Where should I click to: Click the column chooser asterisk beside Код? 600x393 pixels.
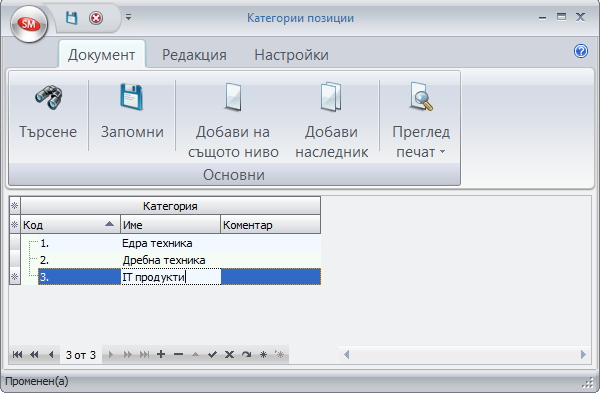coord(15,225)
